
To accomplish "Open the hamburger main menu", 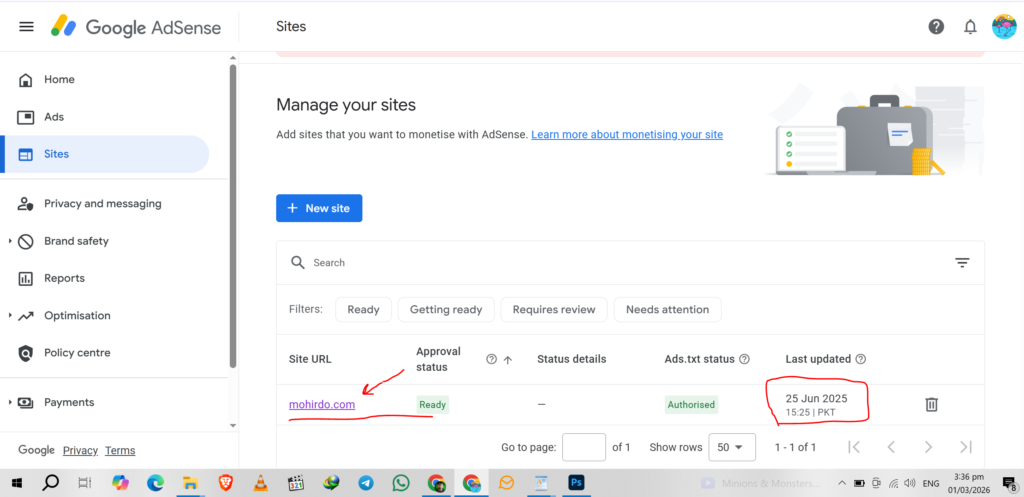I will [x=27, y=27].
